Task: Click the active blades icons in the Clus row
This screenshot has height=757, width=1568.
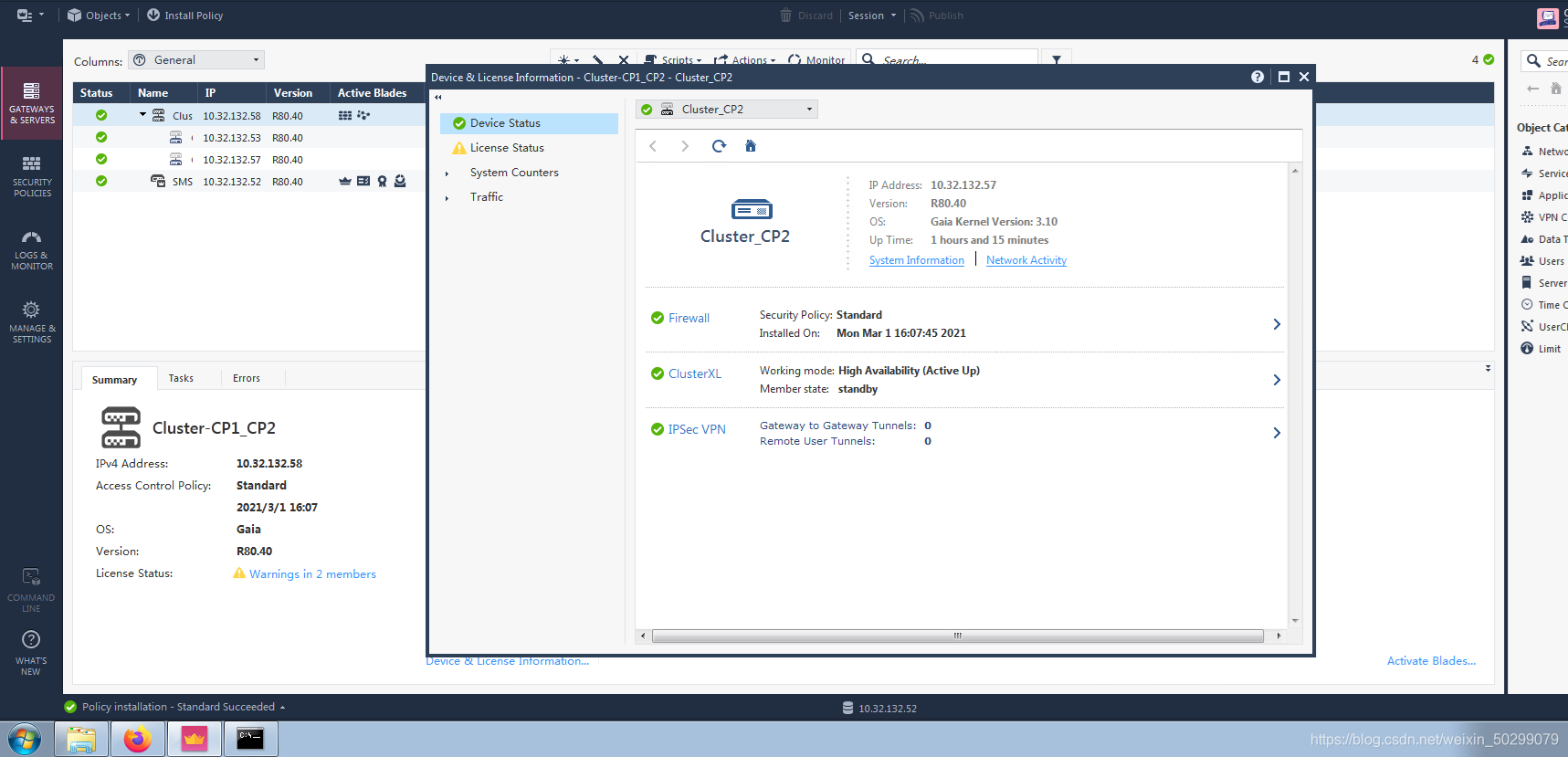Action: 354,116
